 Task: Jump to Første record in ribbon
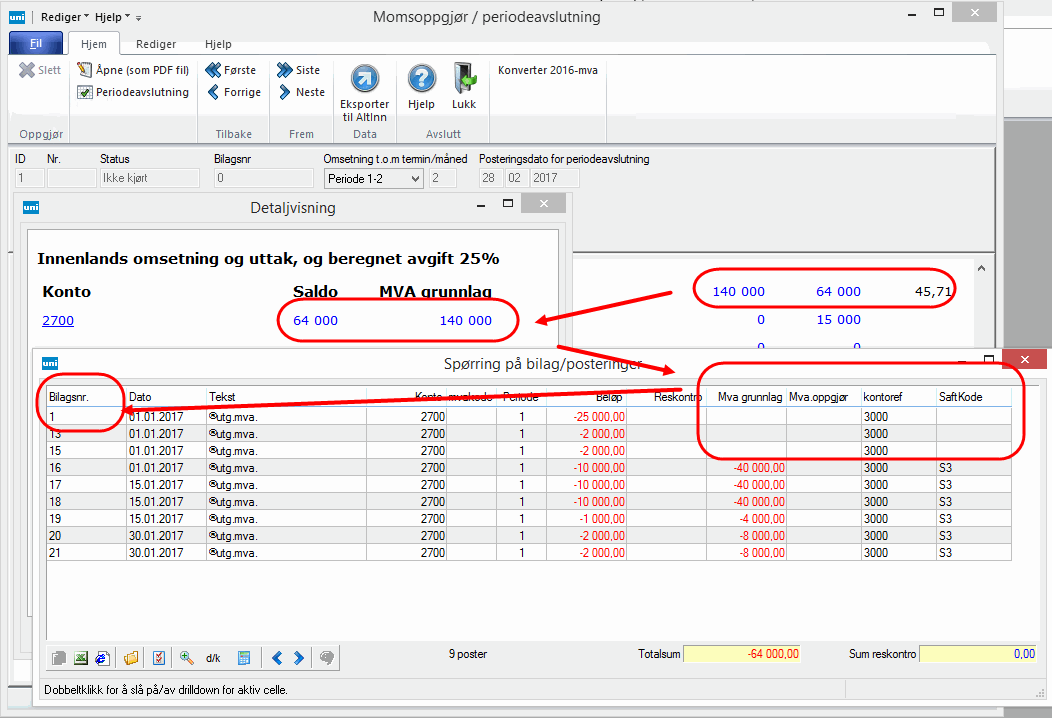pos(231,70)
